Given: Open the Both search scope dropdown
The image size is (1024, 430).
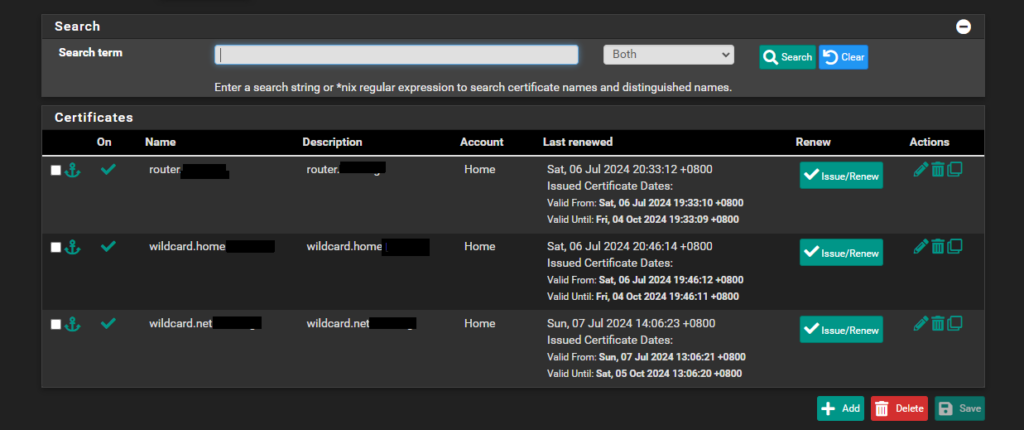Looking at the screenshot, I should pos(668,55).
